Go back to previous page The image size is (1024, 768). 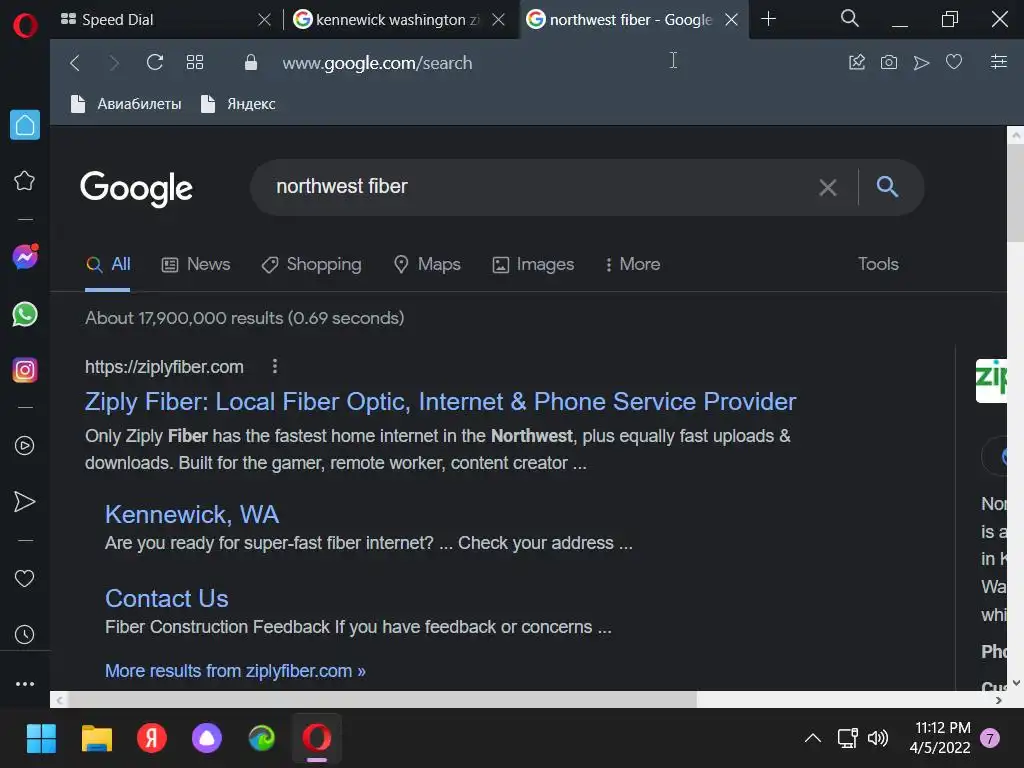pos(75,63)
